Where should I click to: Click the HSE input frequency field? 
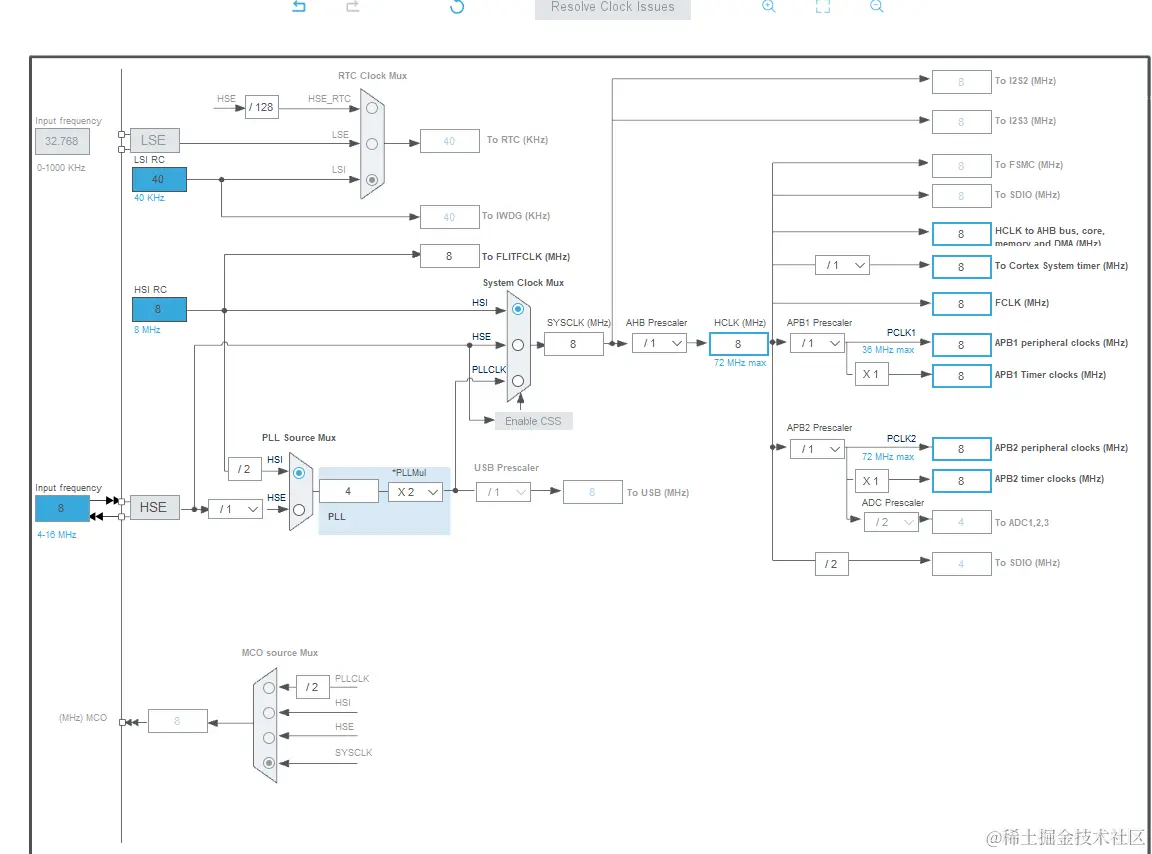click(62, 508)
